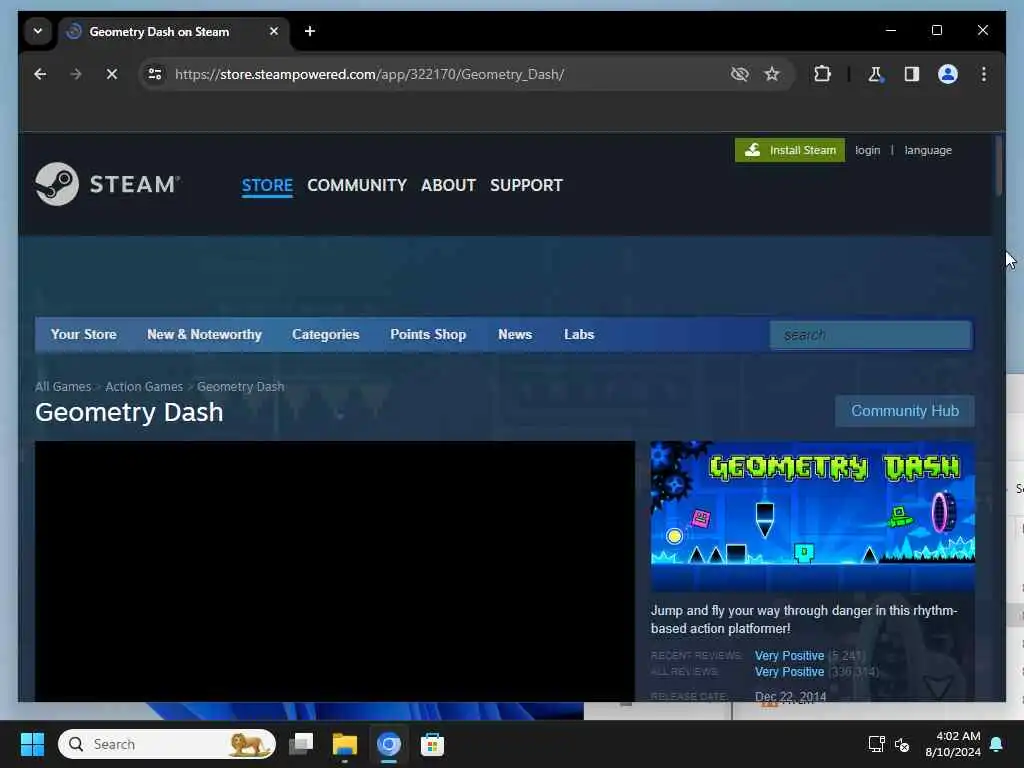The width and height of the screenshot is (1024, 768).
Task: Click the recent reviews Very Positive link
Action: pyautogui.click(x=790, y=656)
